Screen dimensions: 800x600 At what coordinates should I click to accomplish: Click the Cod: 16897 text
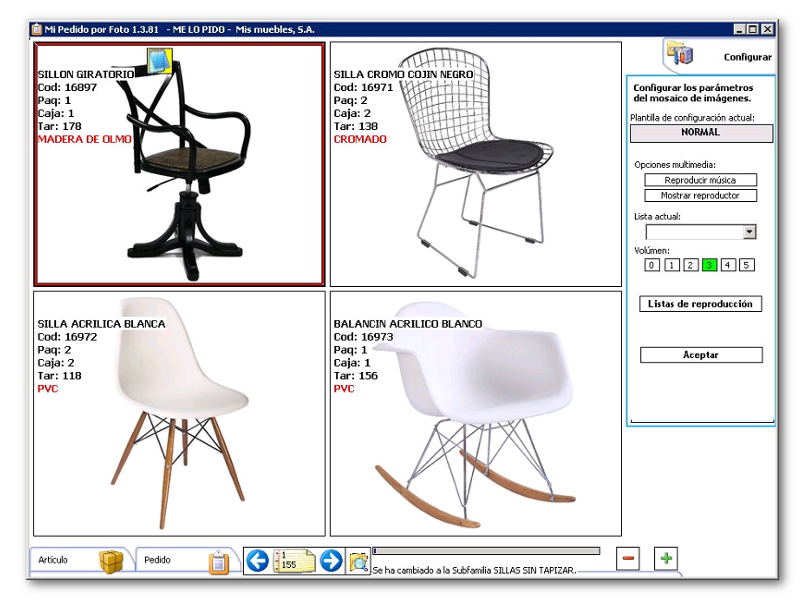67,87
